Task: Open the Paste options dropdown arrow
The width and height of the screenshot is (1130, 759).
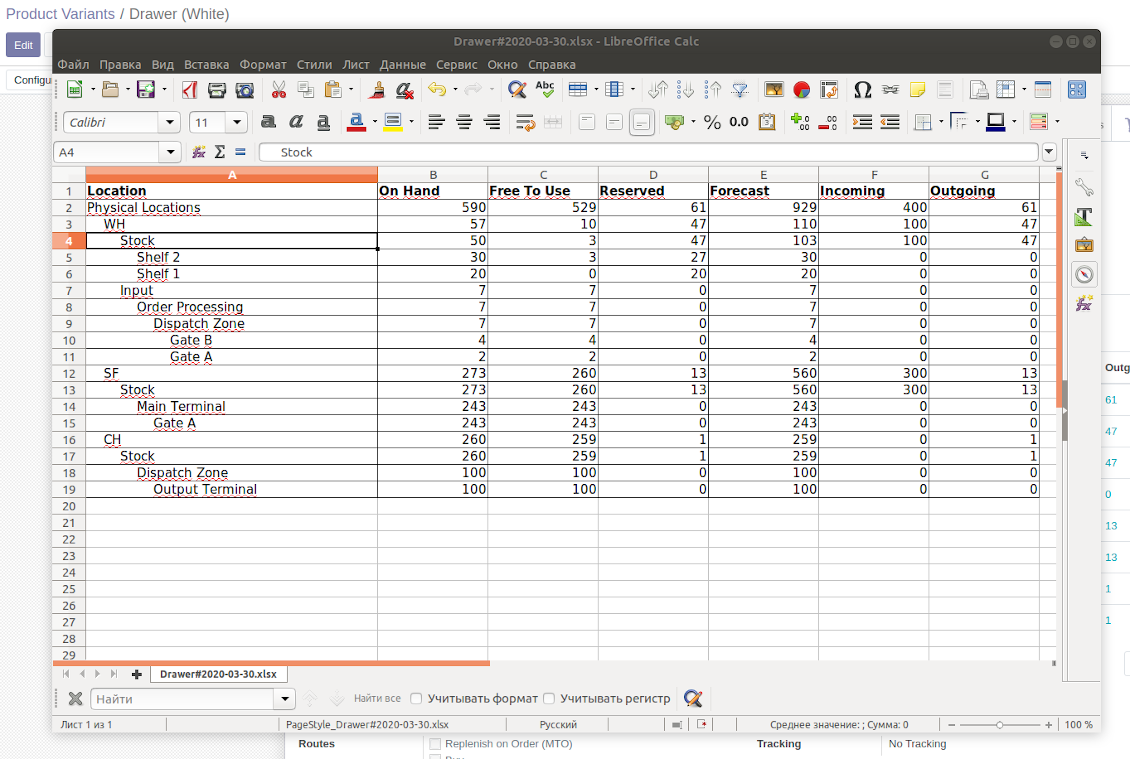Action: [x=351, y=89]
